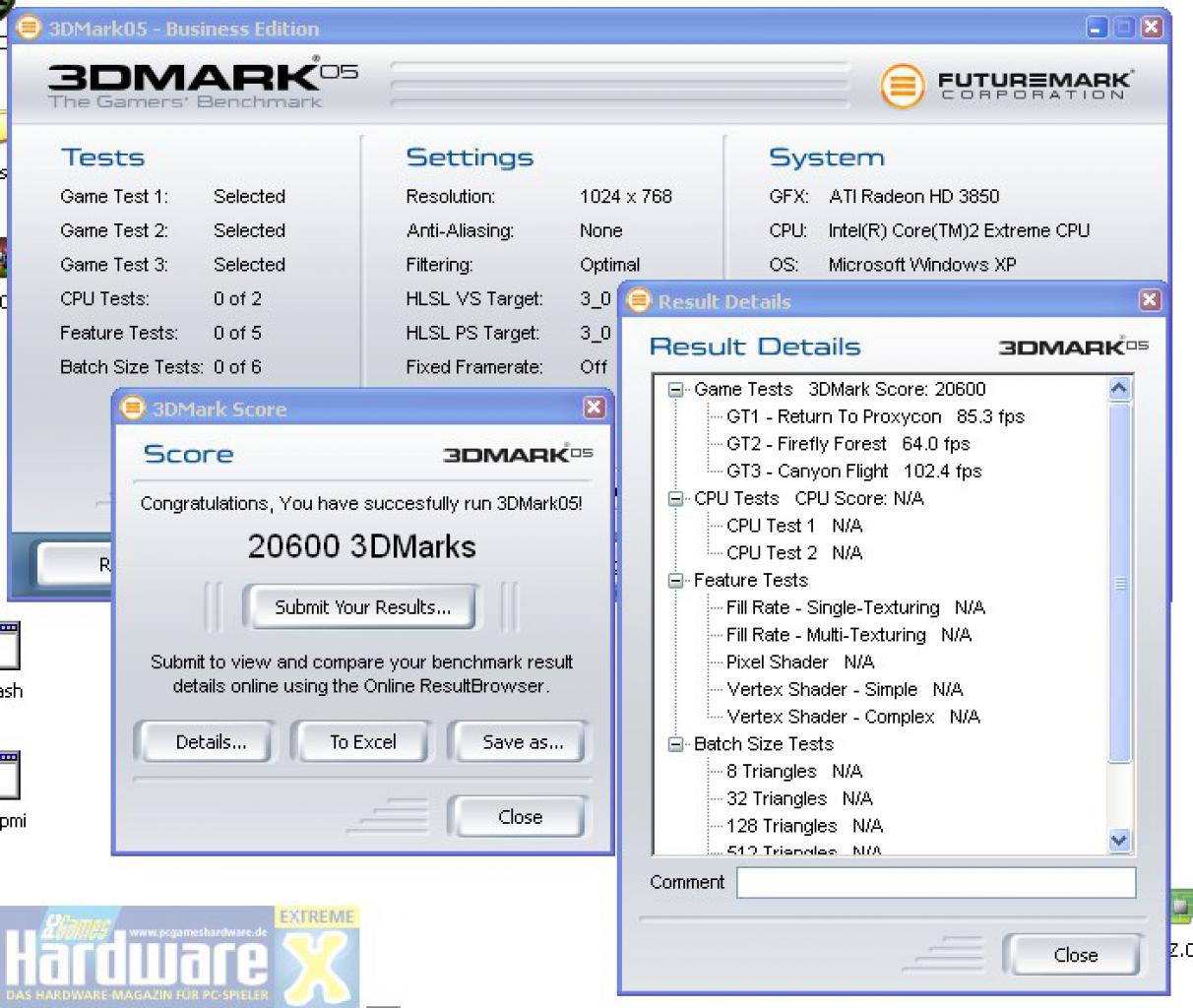
Task: Select 32 Triangles row
Action: (x=799, y=798)
